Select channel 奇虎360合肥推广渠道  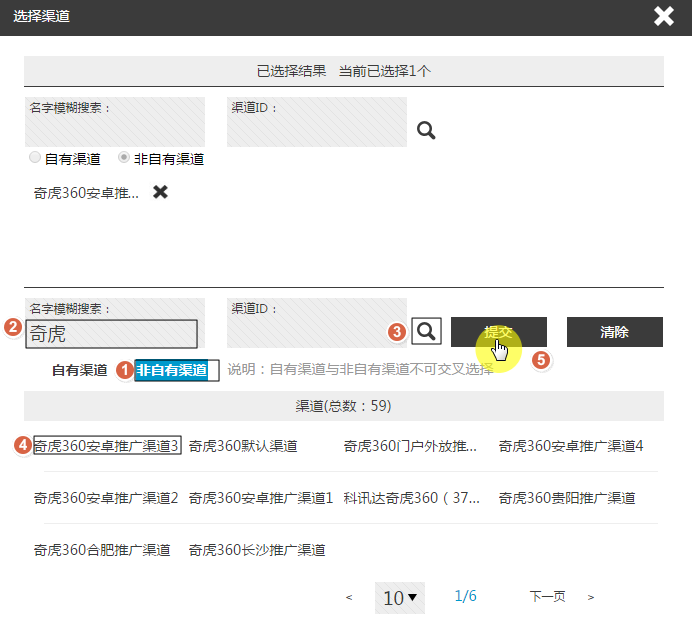(102, 550)
